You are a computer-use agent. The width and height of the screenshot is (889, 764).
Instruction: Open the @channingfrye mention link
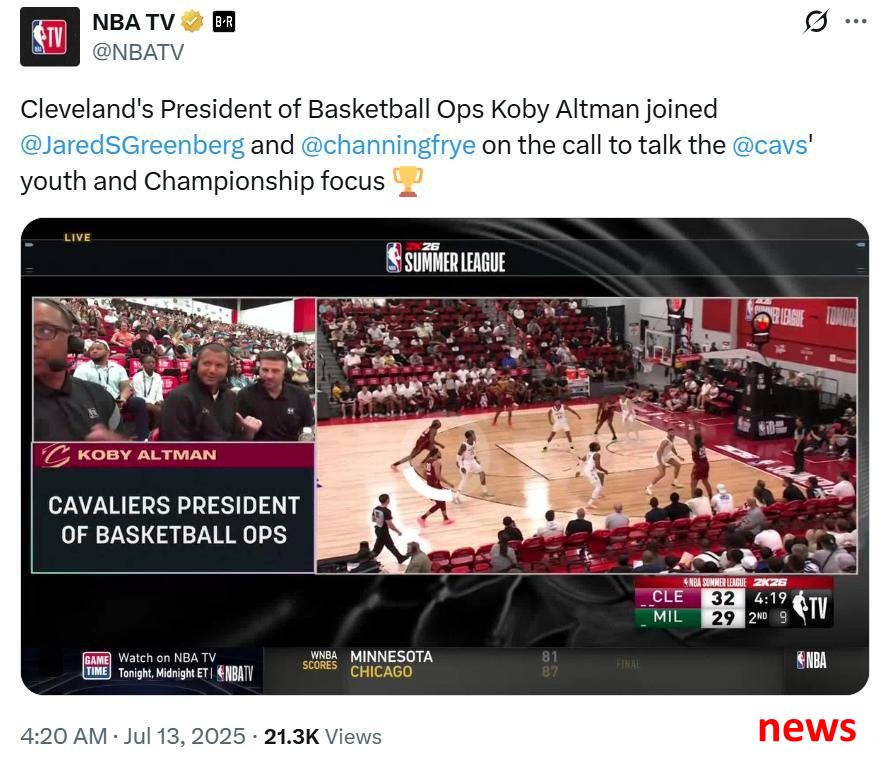pos(388,145)
